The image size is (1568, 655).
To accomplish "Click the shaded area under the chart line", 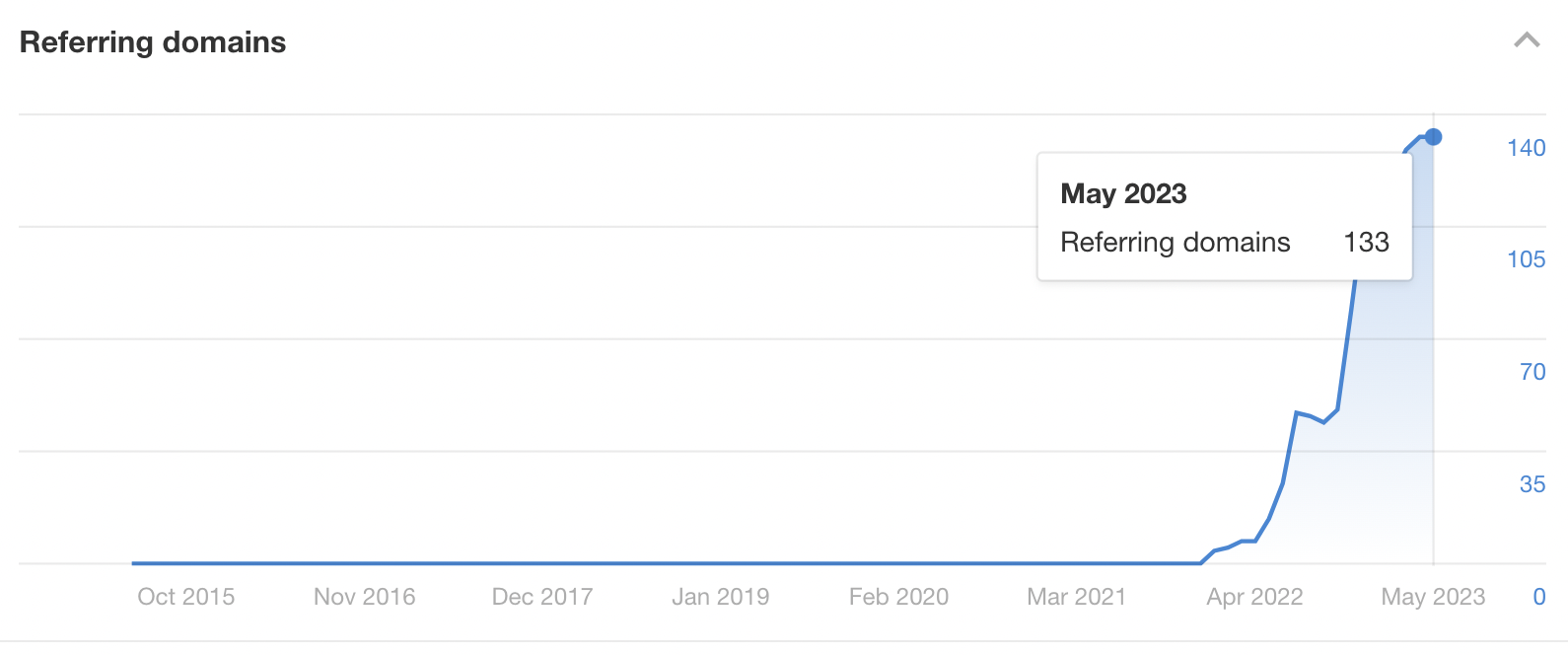I will point(1381,444).
